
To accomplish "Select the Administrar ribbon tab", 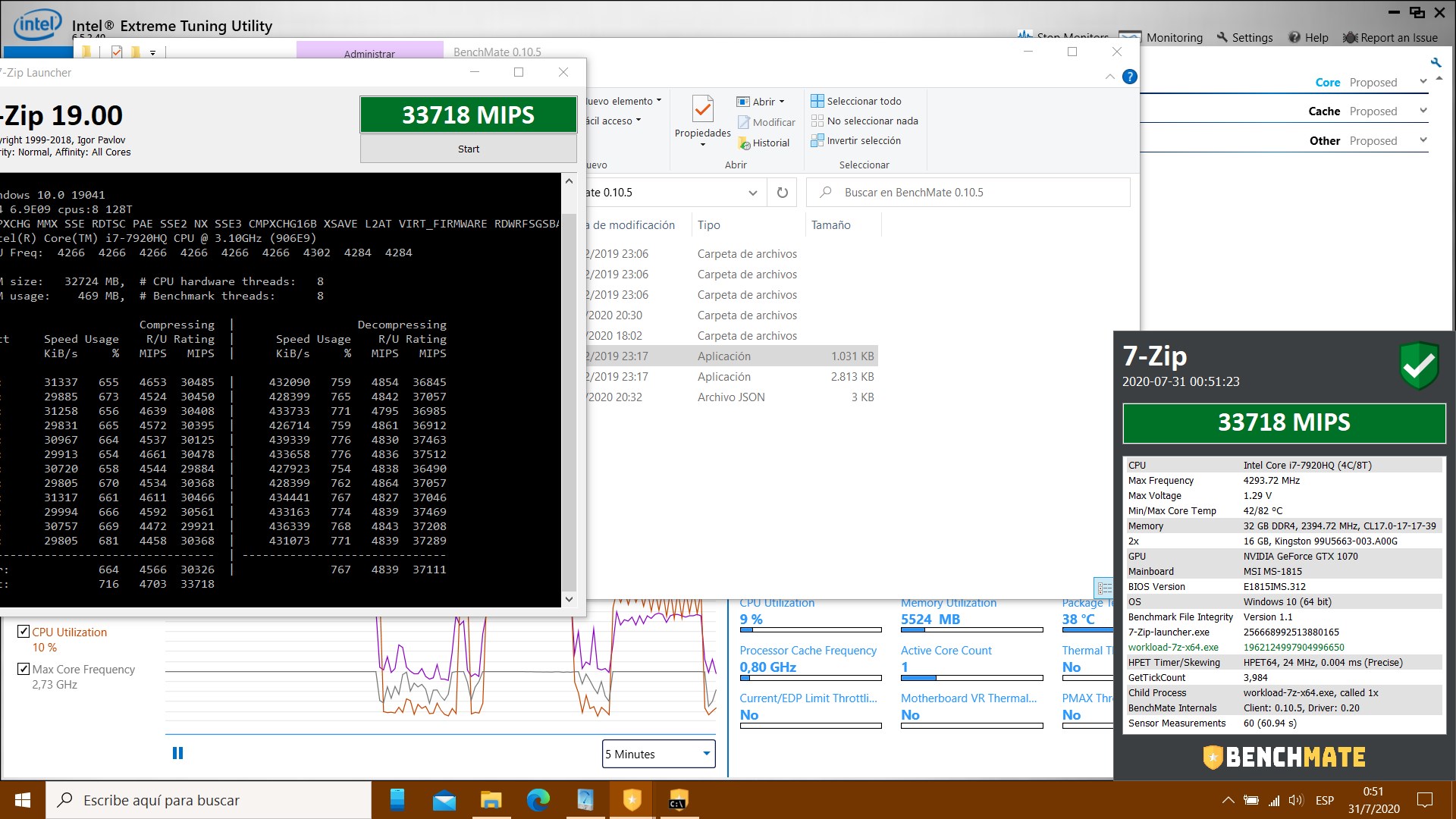I will click(x=369, y=53).
